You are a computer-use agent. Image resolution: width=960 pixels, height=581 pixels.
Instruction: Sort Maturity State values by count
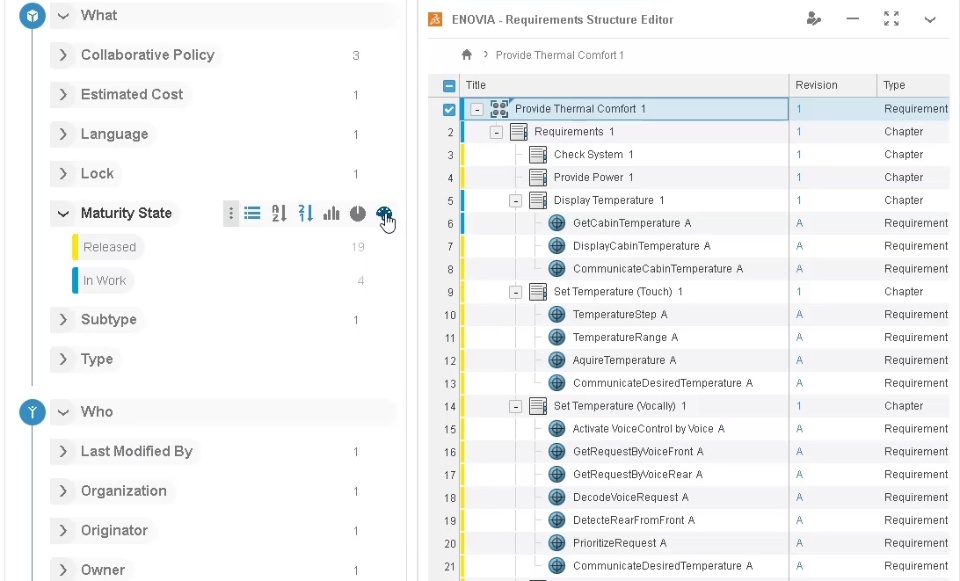point(306,213)
